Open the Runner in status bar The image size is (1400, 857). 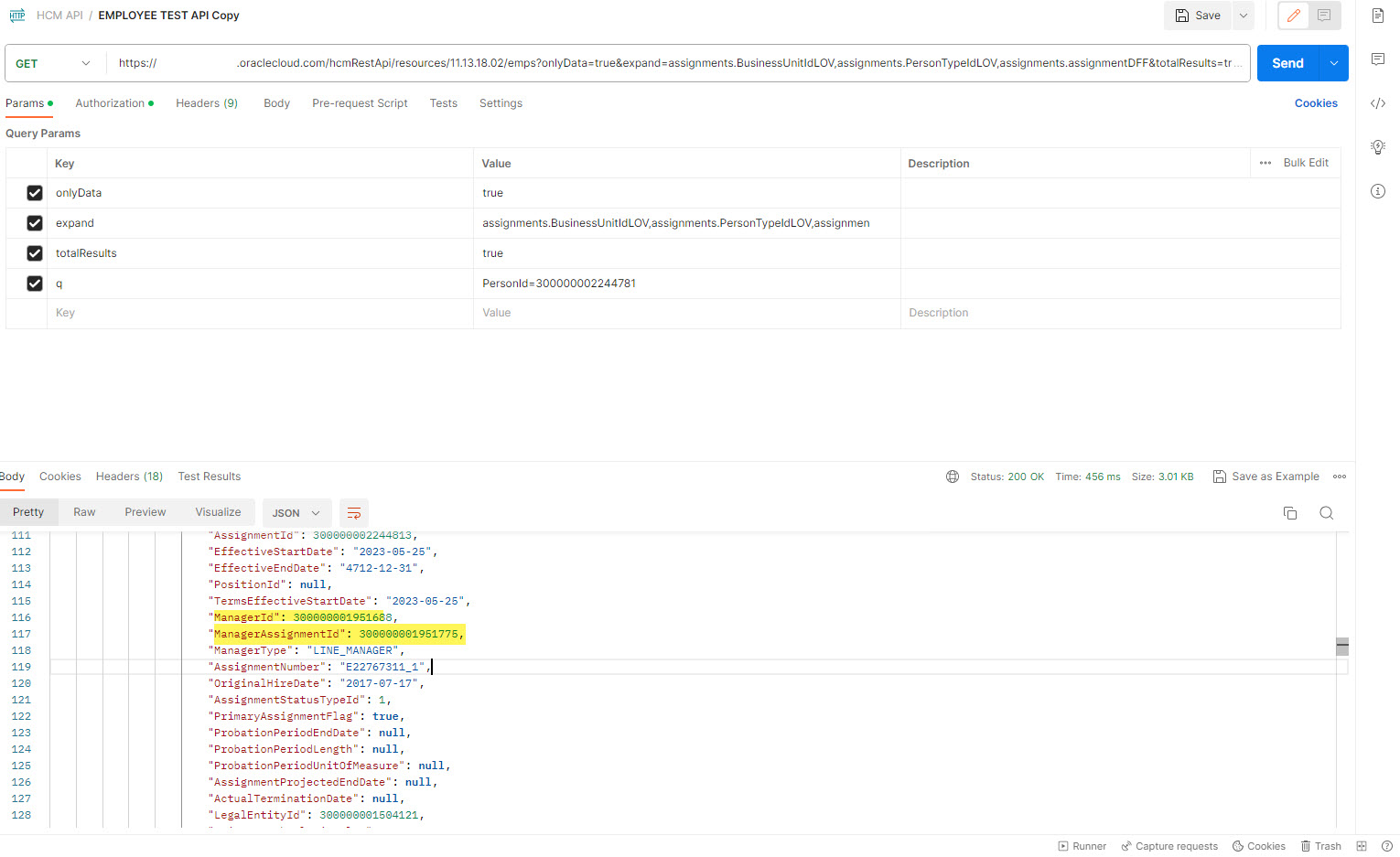pos(1082,846)
